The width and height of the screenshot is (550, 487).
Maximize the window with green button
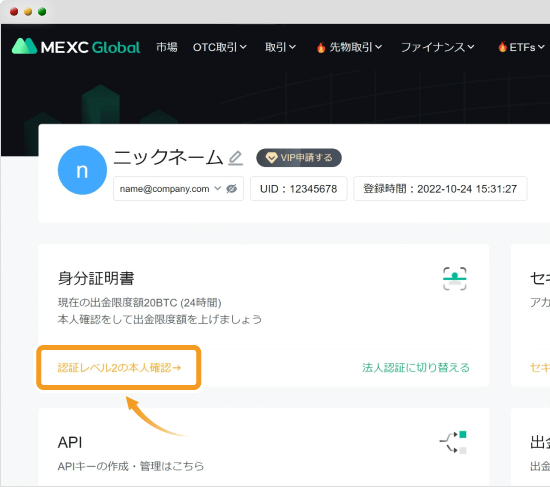coord(42,12)
